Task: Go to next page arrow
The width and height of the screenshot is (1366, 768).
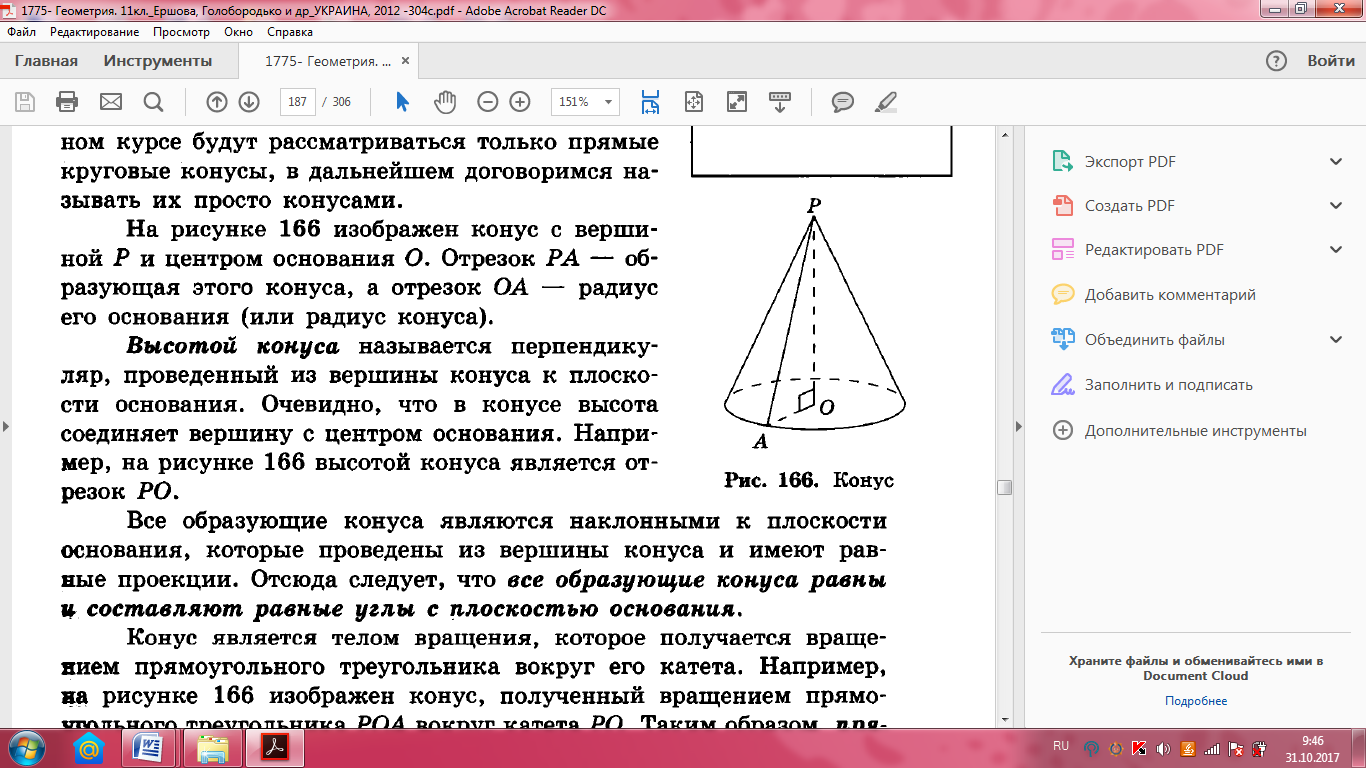Action: tap(249, 101)
